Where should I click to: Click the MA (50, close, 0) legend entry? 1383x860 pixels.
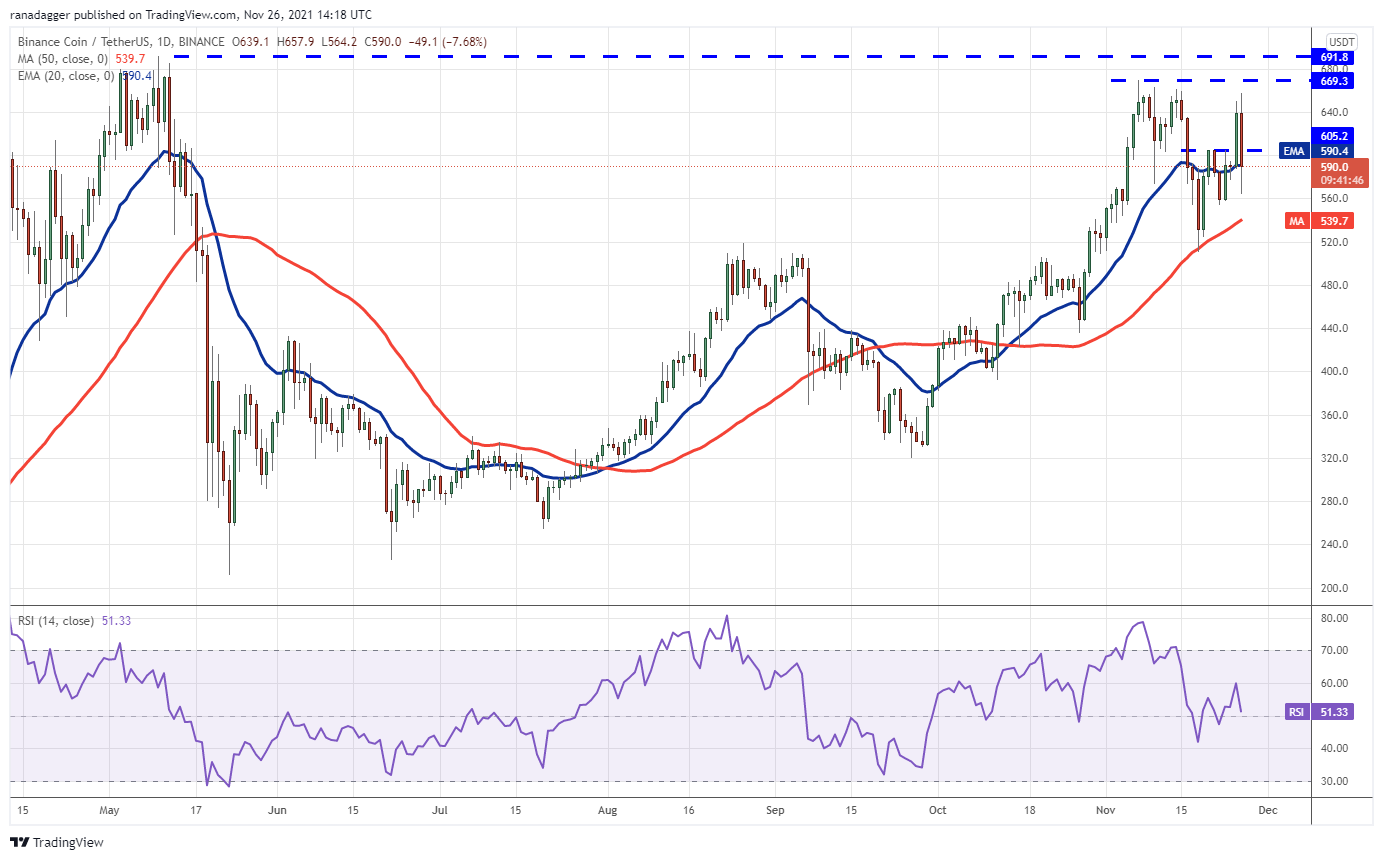point(63,59)
